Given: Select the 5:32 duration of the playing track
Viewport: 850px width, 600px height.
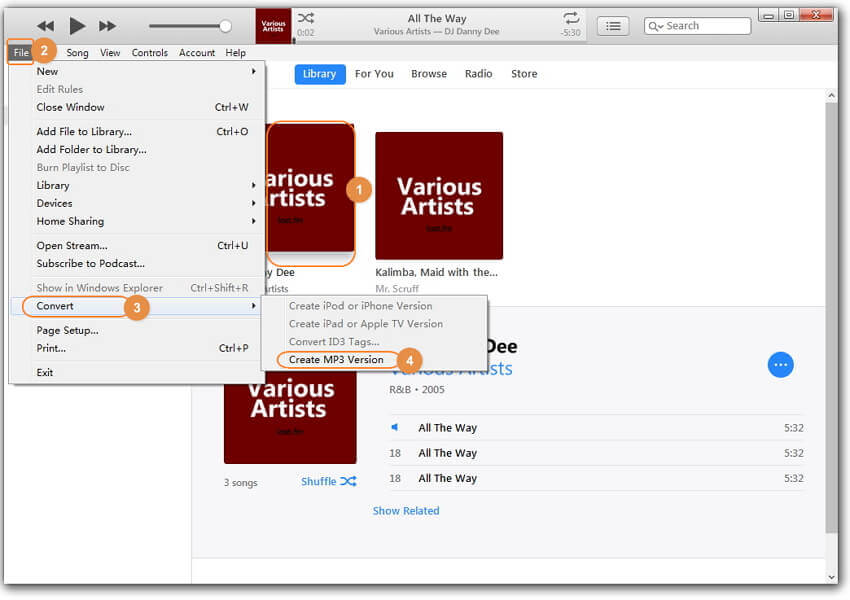Looking at the screenshot, I should pos(794,428).
